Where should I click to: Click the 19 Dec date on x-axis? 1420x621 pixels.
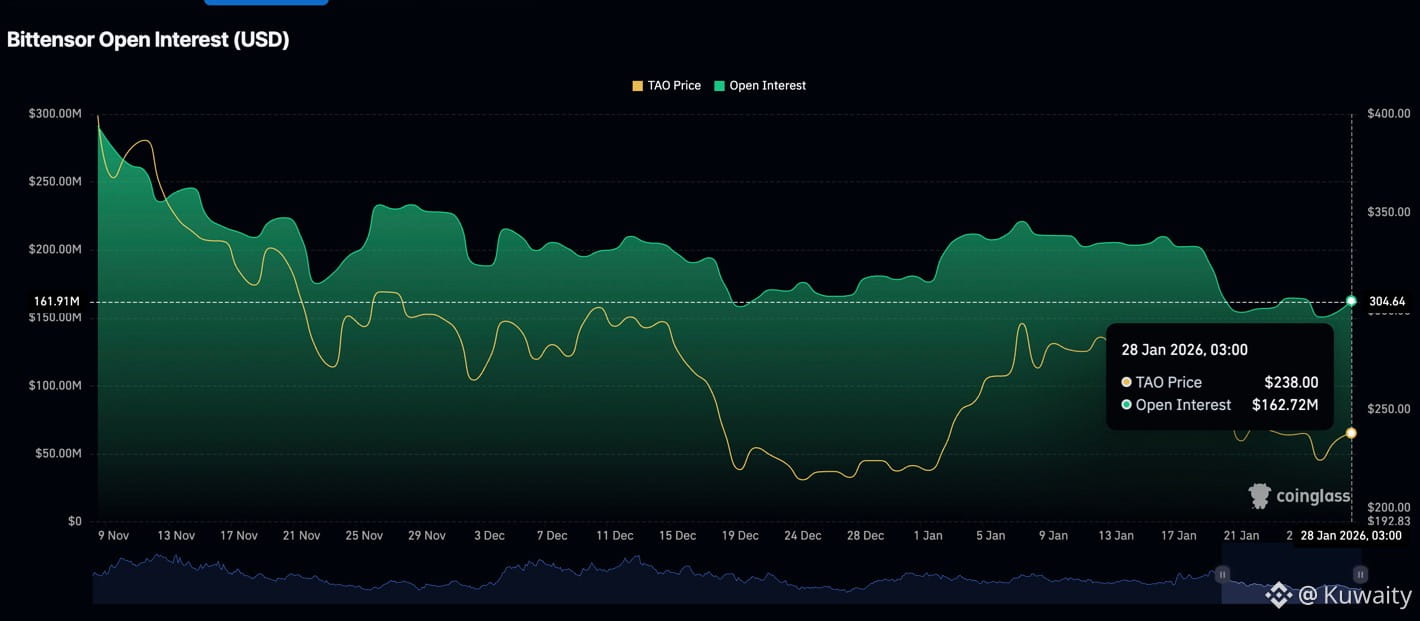pyautogui.click(x=740, y=536)
